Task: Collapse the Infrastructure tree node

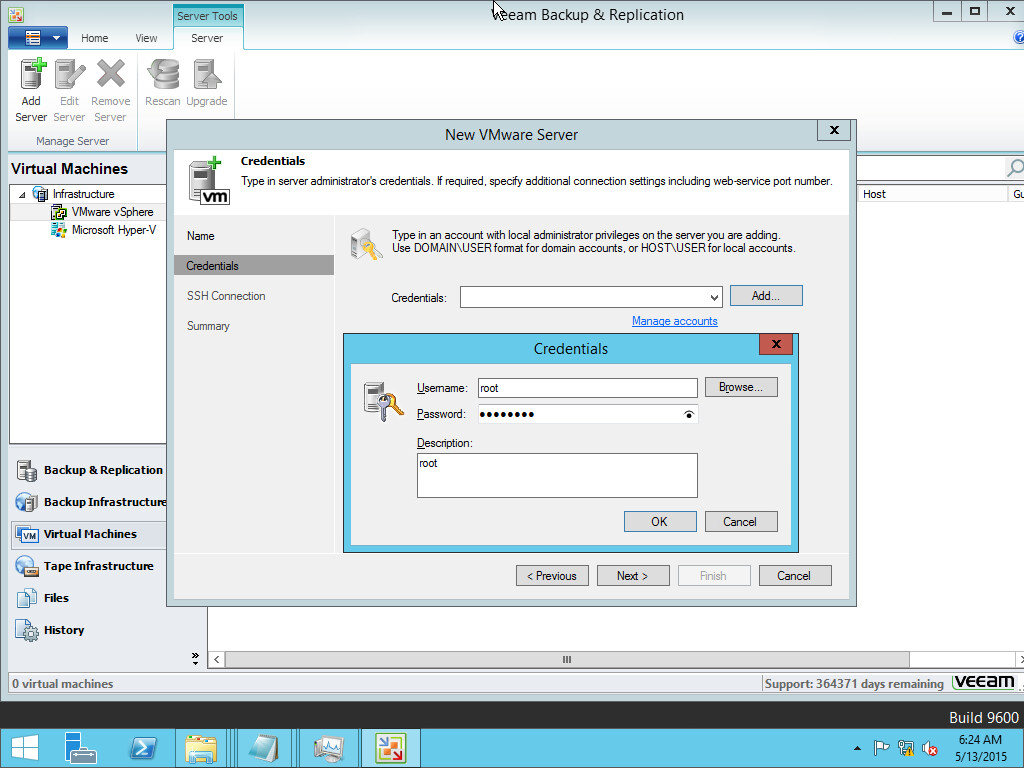Action: click(22, 195)
